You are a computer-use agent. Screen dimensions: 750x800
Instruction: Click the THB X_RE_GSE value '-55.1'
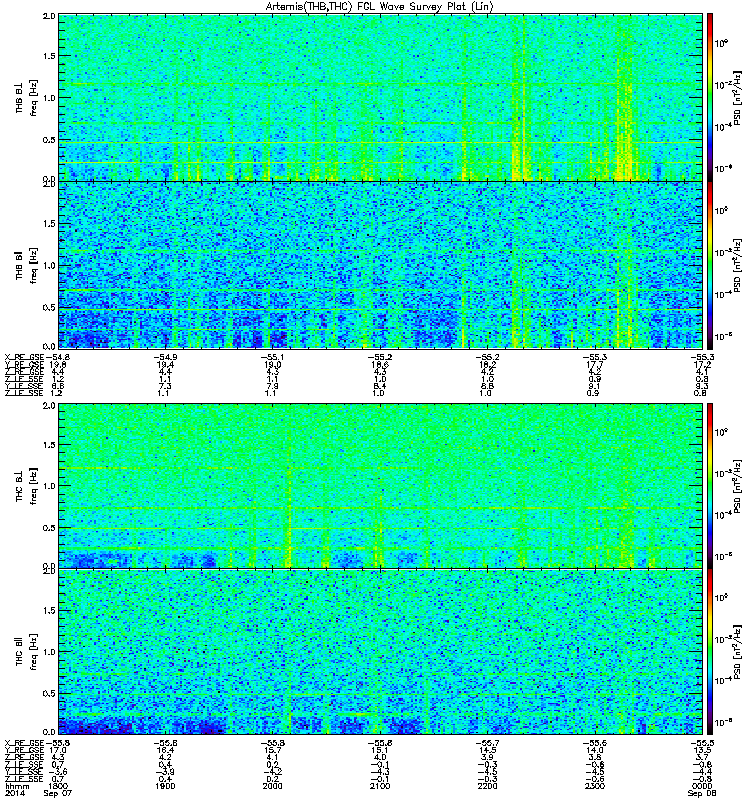(272, 357)
